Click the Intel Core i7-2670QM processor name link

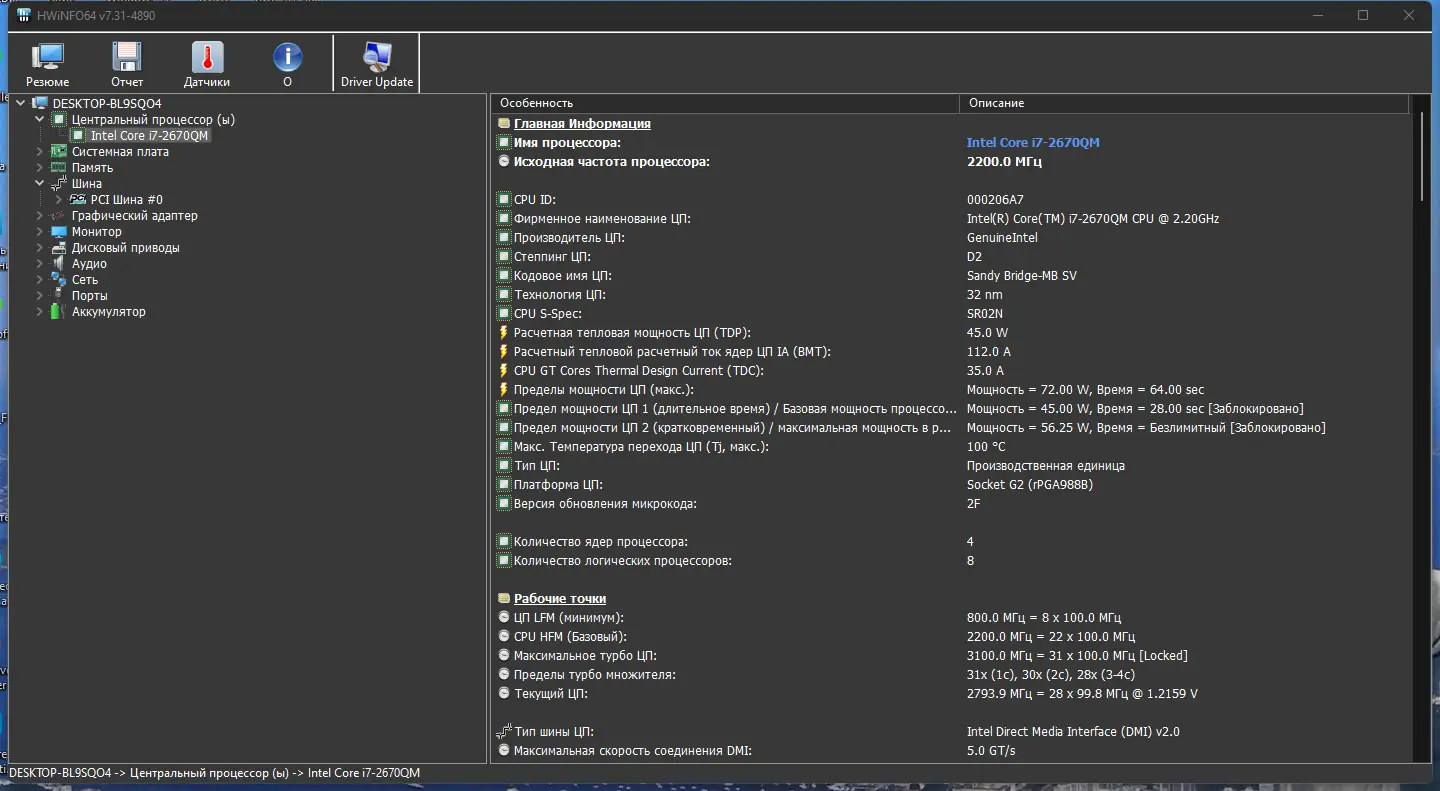tap(1033, 143)
